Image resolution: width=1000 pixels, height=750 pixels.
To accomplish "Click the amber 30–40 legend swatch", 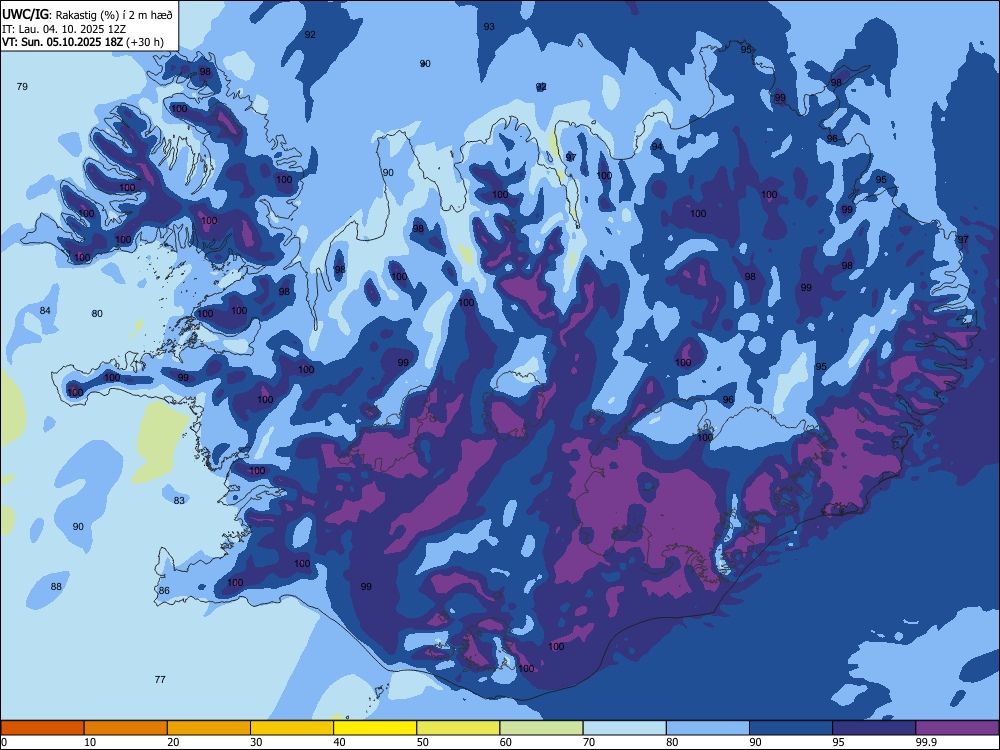I will coord(292,728).
